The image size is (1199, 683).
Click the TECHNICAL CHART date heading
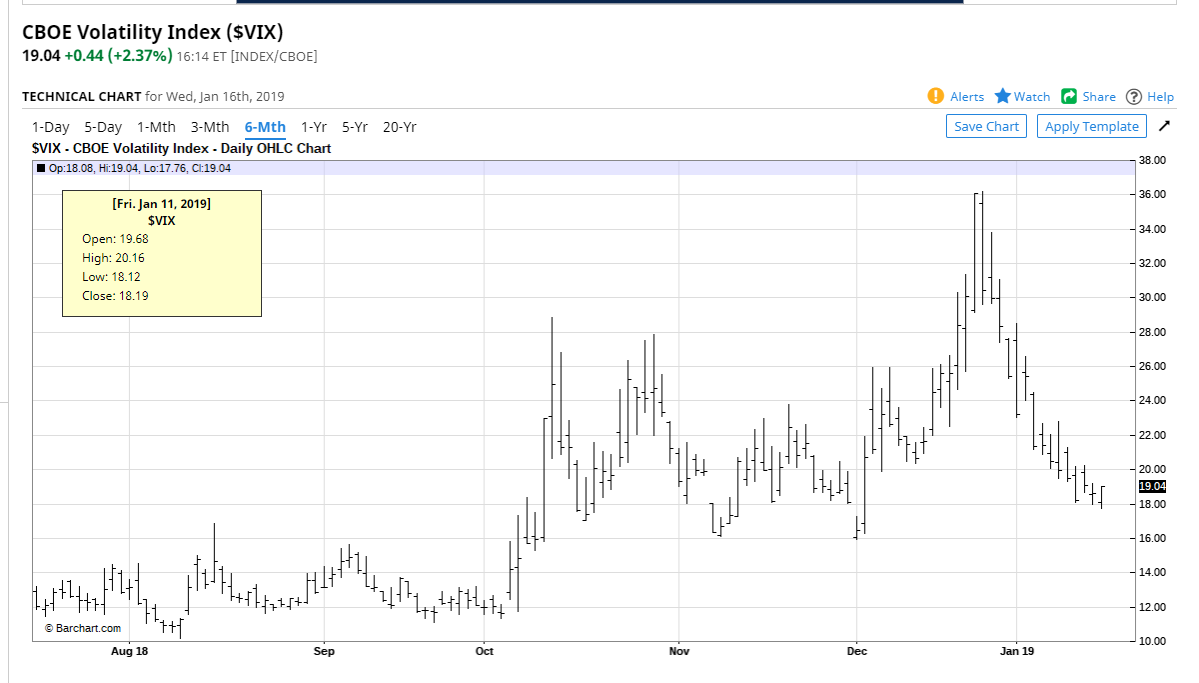[x=153, y=96]
